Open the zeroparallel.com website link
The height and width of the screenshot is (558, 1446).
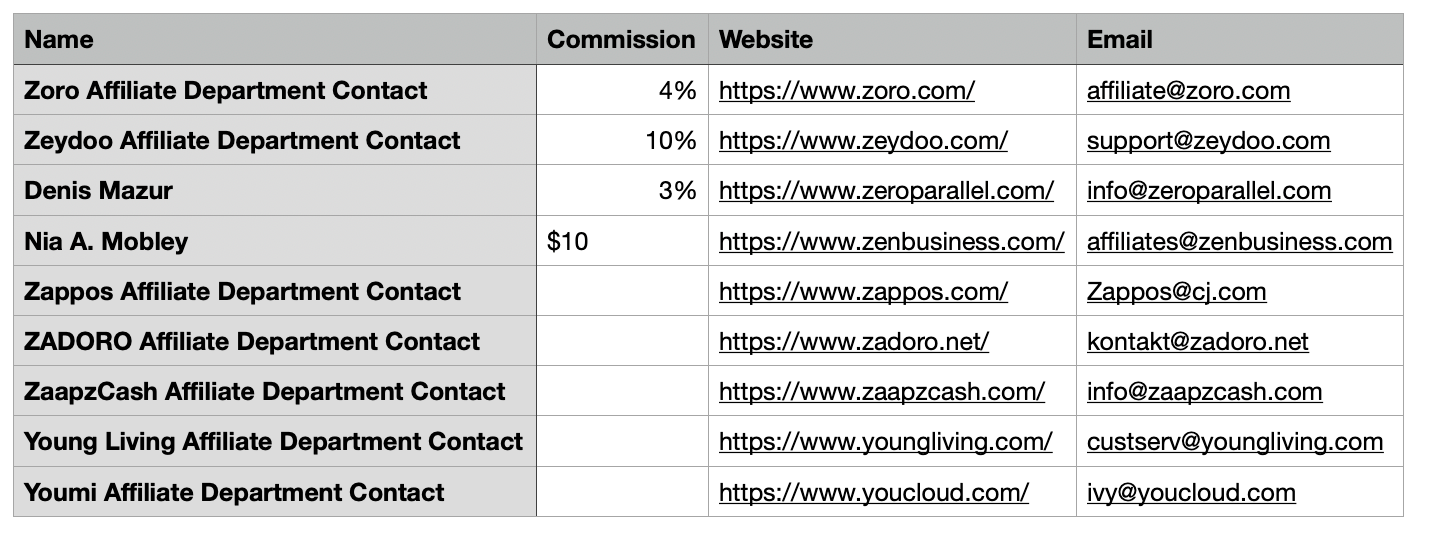coord(886,191)
